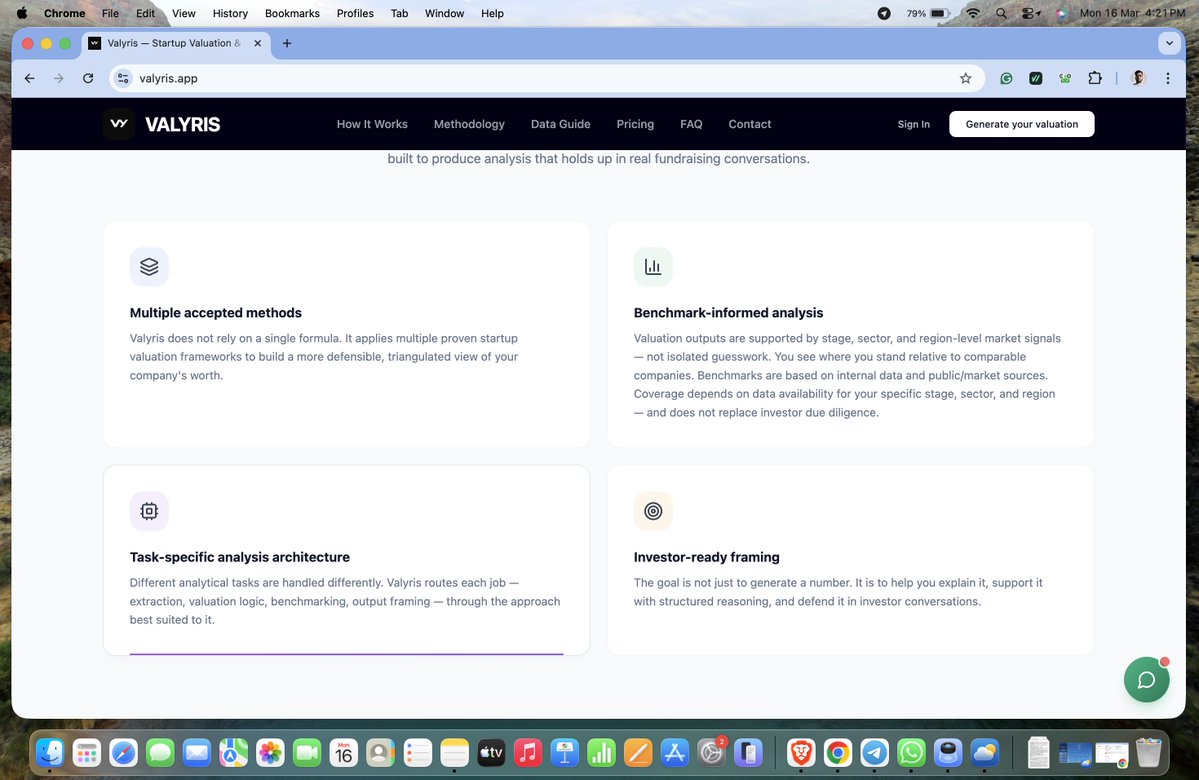Open the Contact nav link
The width and height of the screenshot is (1199, 780).
coord(749,124)
